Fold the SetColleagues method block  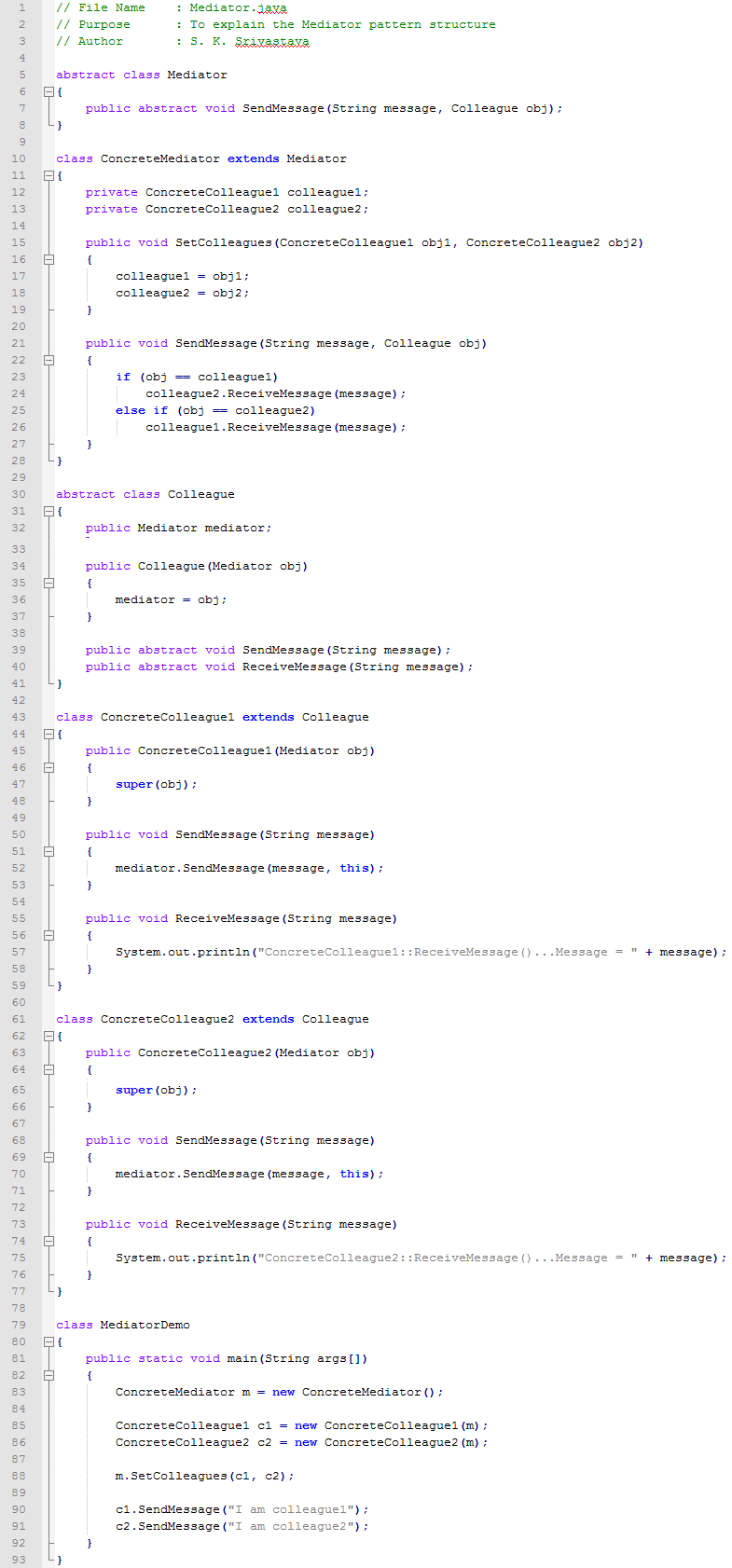(x=48, y=259)
